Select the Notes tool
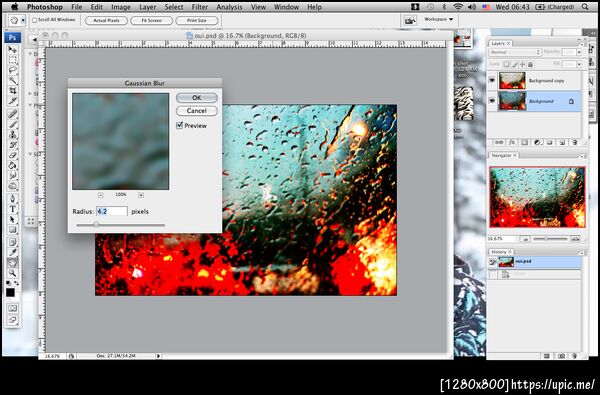 pyautogui.click(x=12, y=242)
